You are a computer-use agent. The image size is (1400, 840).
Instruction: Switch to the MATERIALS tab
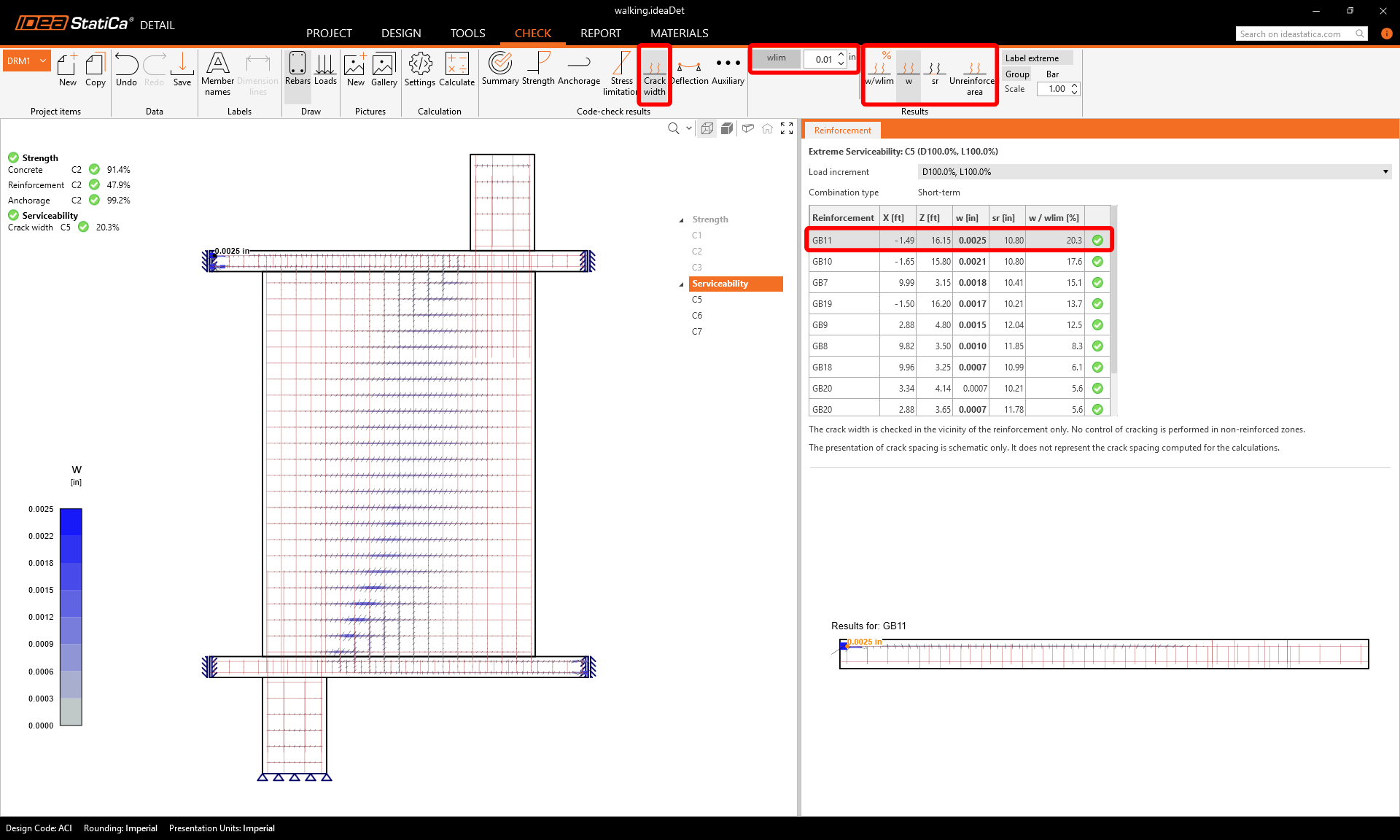click(x=679, y=34)
